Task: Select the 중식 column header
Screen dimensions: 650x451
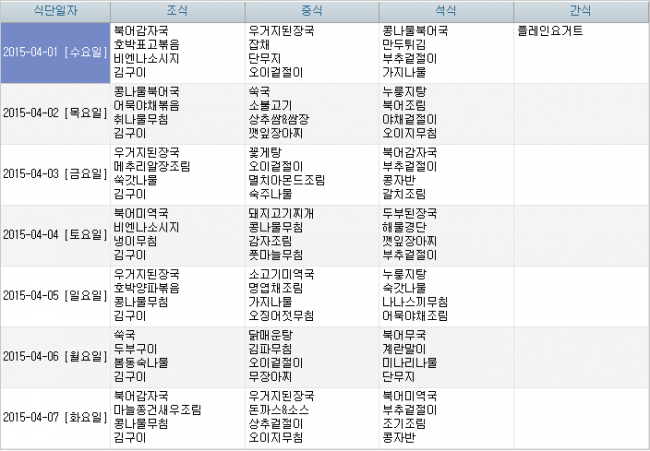Action: (x=311, y=11)
